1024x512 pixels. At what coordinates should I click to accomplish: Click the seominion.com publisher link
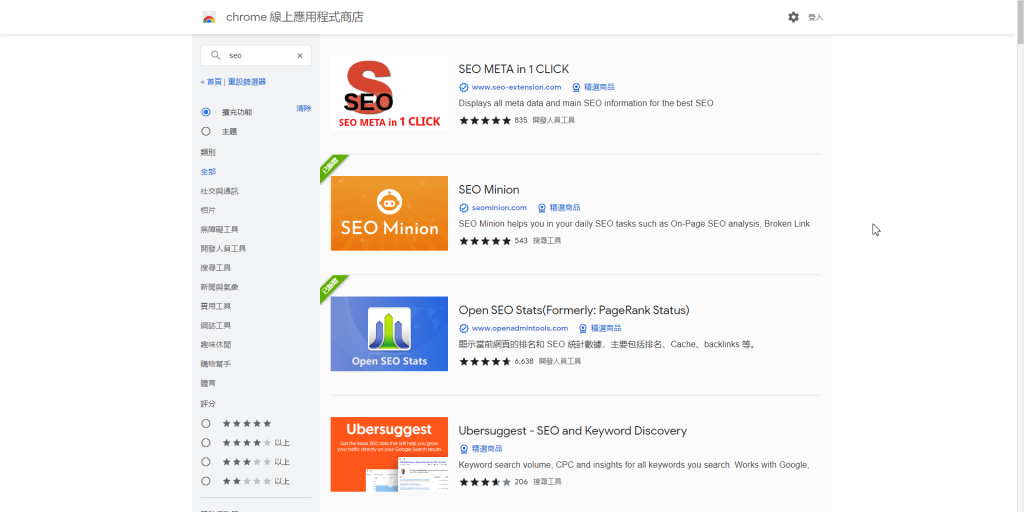point(499,208)
